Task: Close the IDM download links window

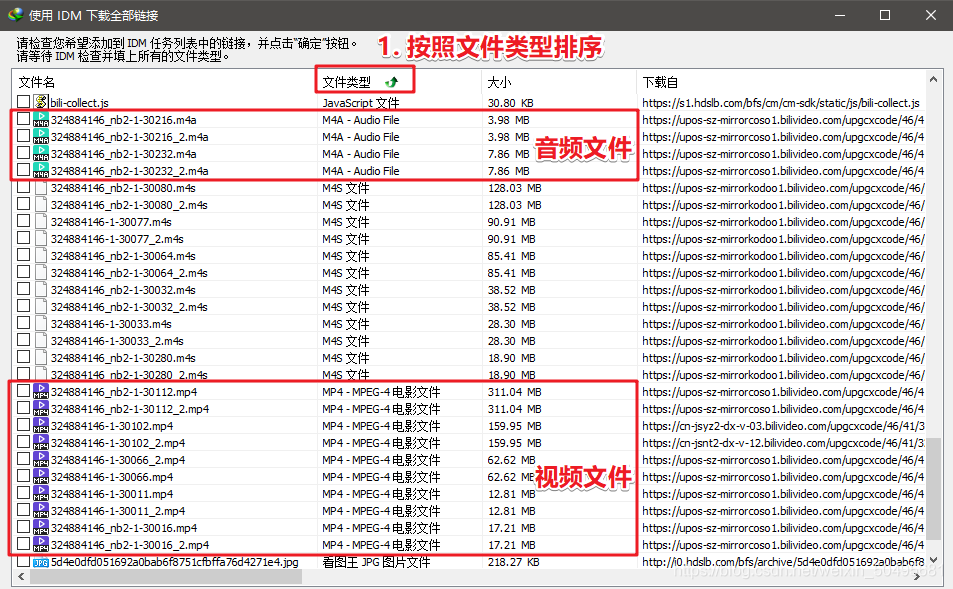Action: point(931,15)
